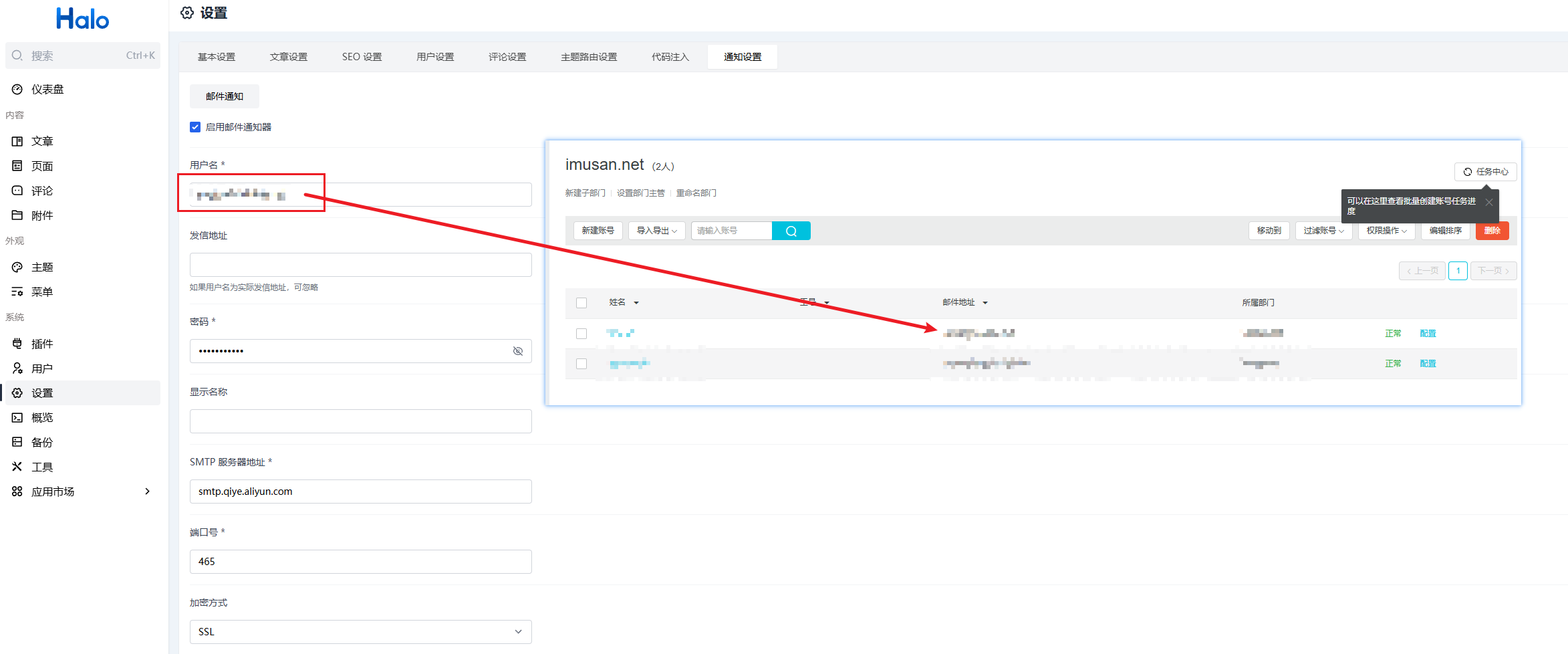This screenshot has height=654, width=1568.
Task: Click the SMTP 服务器地址 input field
Action: [360, 492]
